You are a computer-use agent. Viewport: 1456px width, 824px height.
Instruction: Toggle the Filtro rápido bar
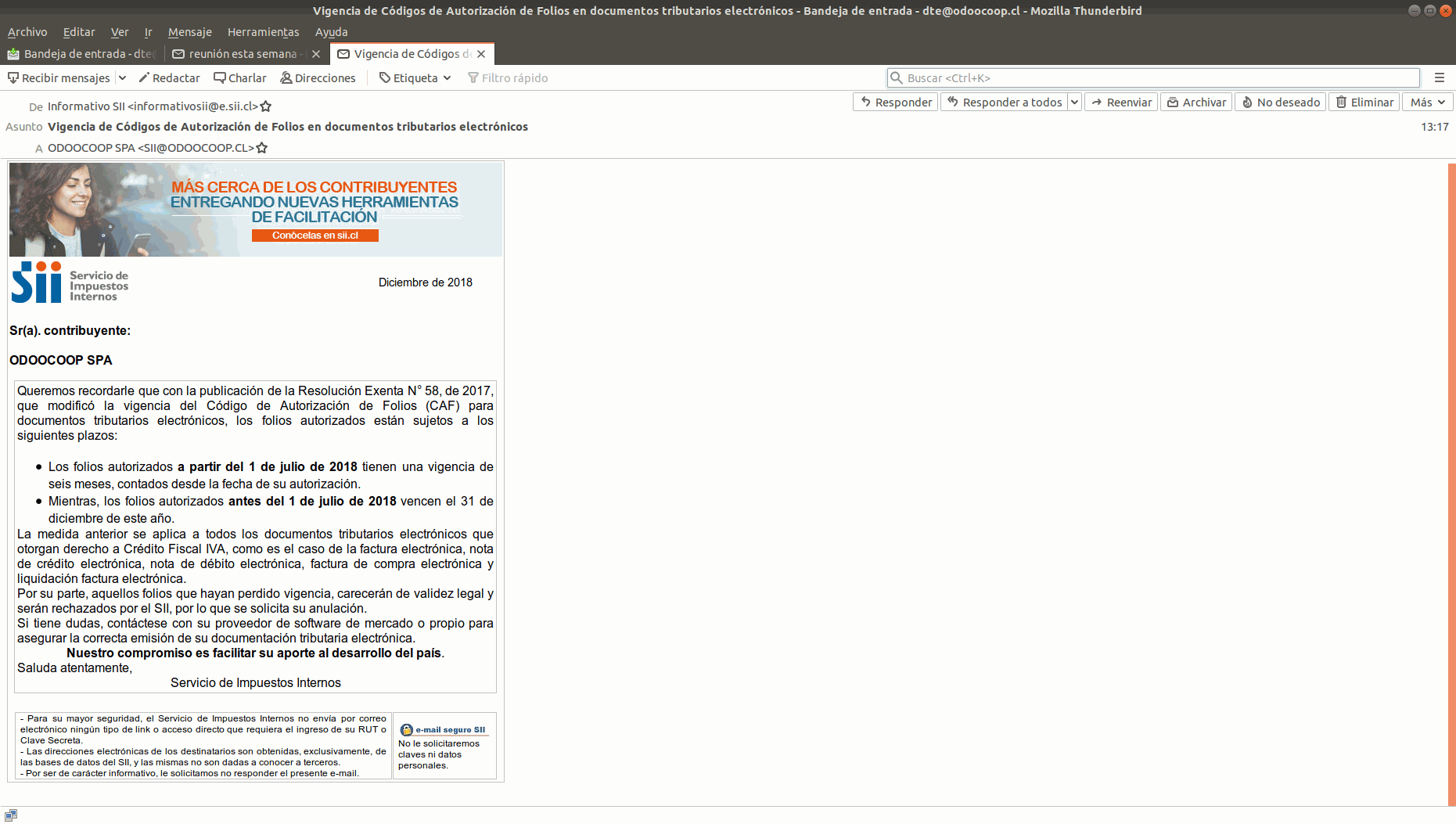[507, 77]
